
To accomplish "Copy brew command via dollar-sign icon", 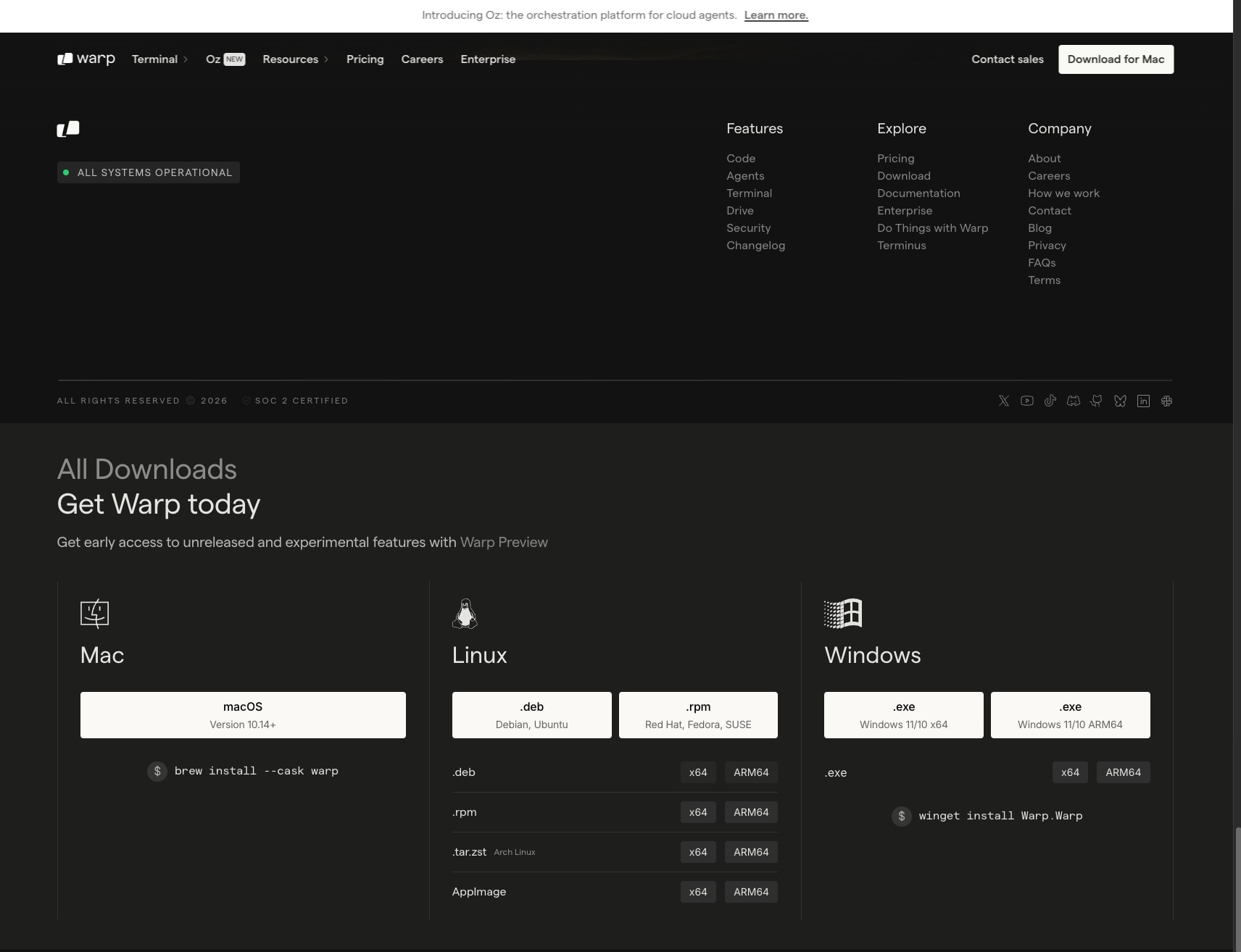I will [157, 771].
